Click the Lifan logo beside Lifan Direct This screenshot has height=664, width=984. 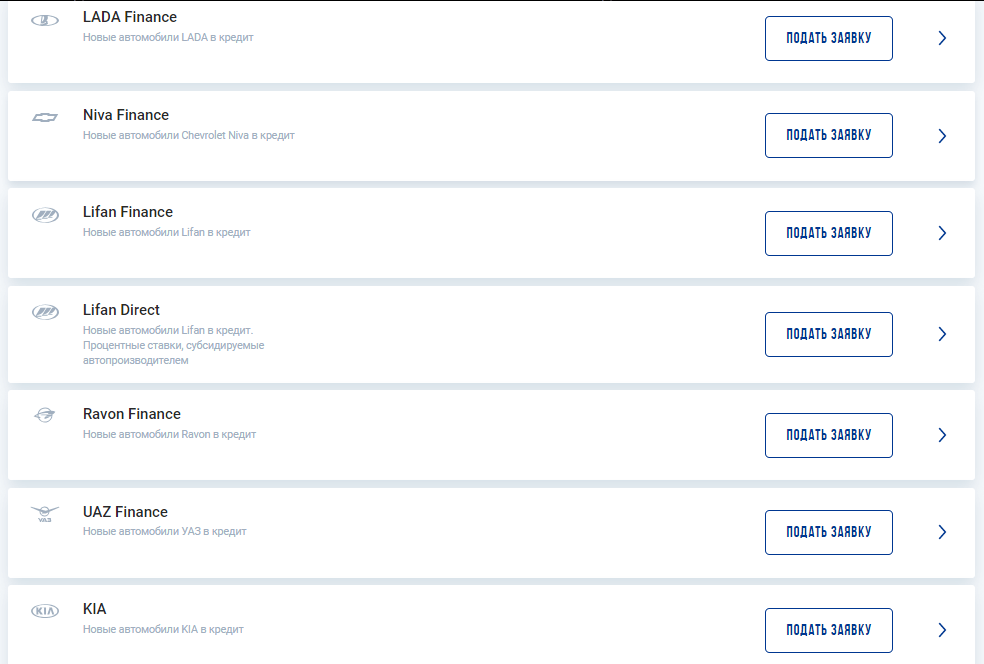(x=45, y=312)
